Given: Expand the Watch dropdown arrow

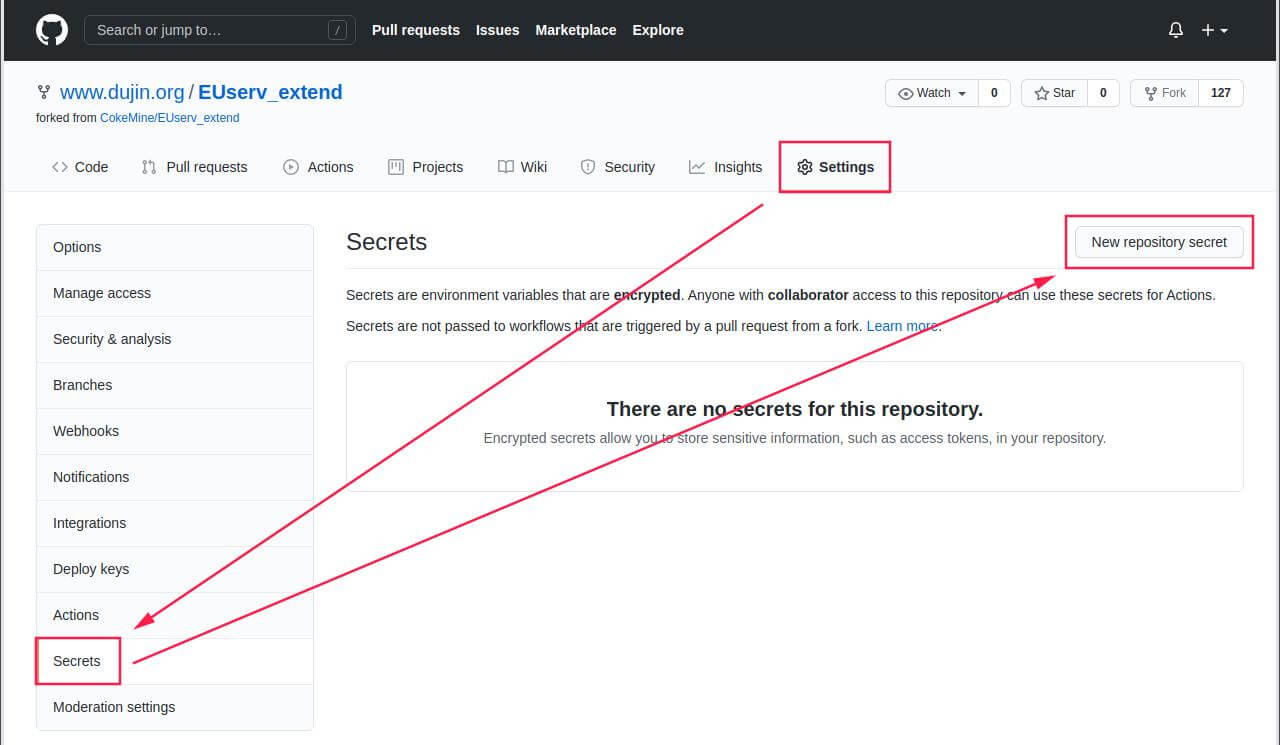Looking at the screenshot, I should click(x=963, y=92).
